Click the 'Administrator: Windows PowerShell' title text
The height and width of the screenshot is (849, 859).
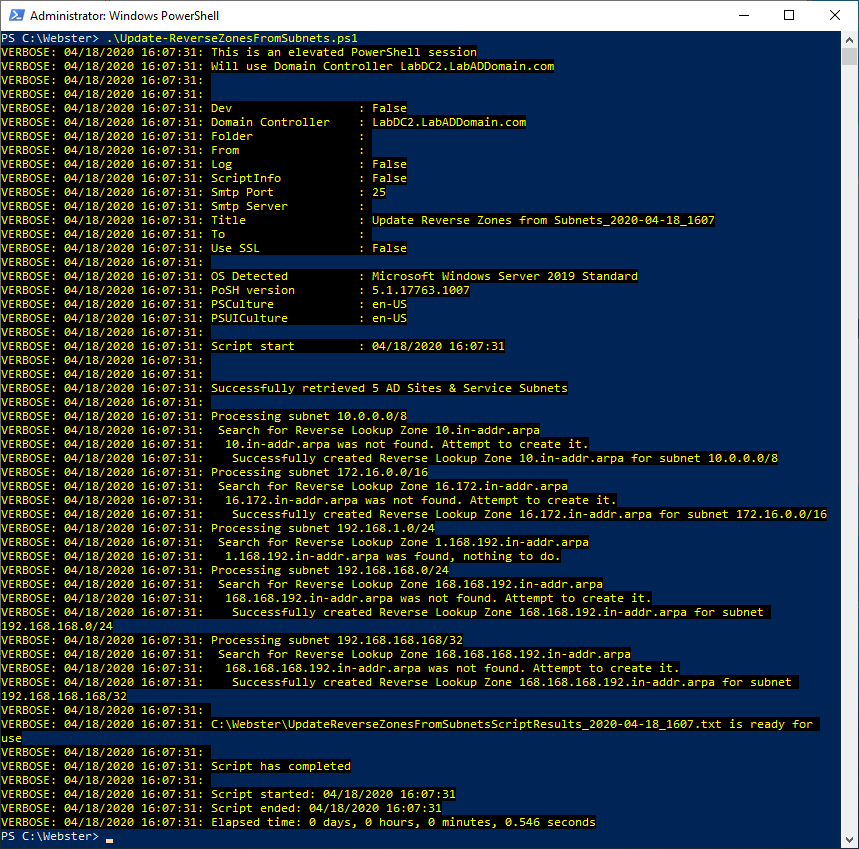[x=126, y=16]
